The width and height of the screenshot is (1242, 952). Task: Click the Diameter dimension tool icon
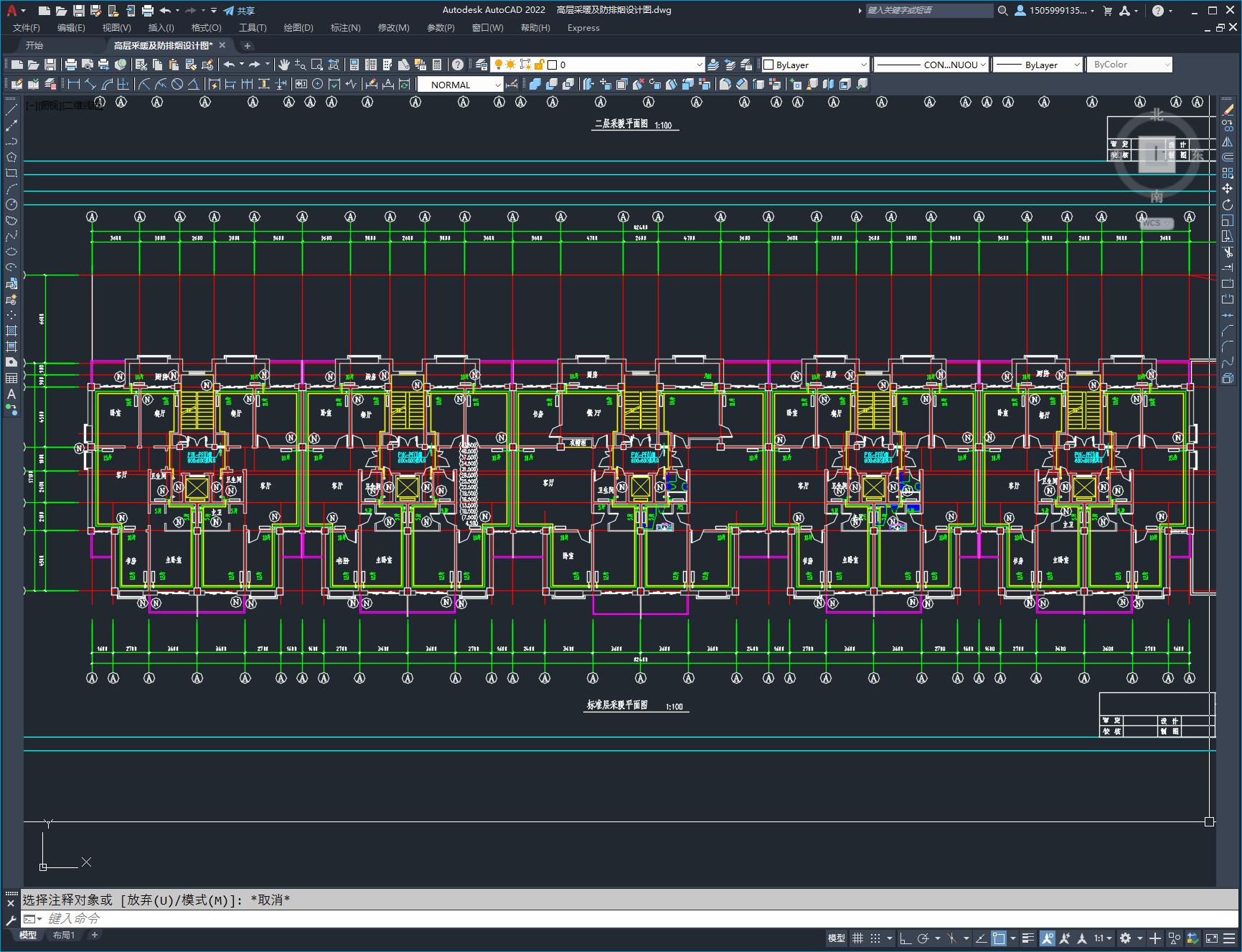click(177, 84)
